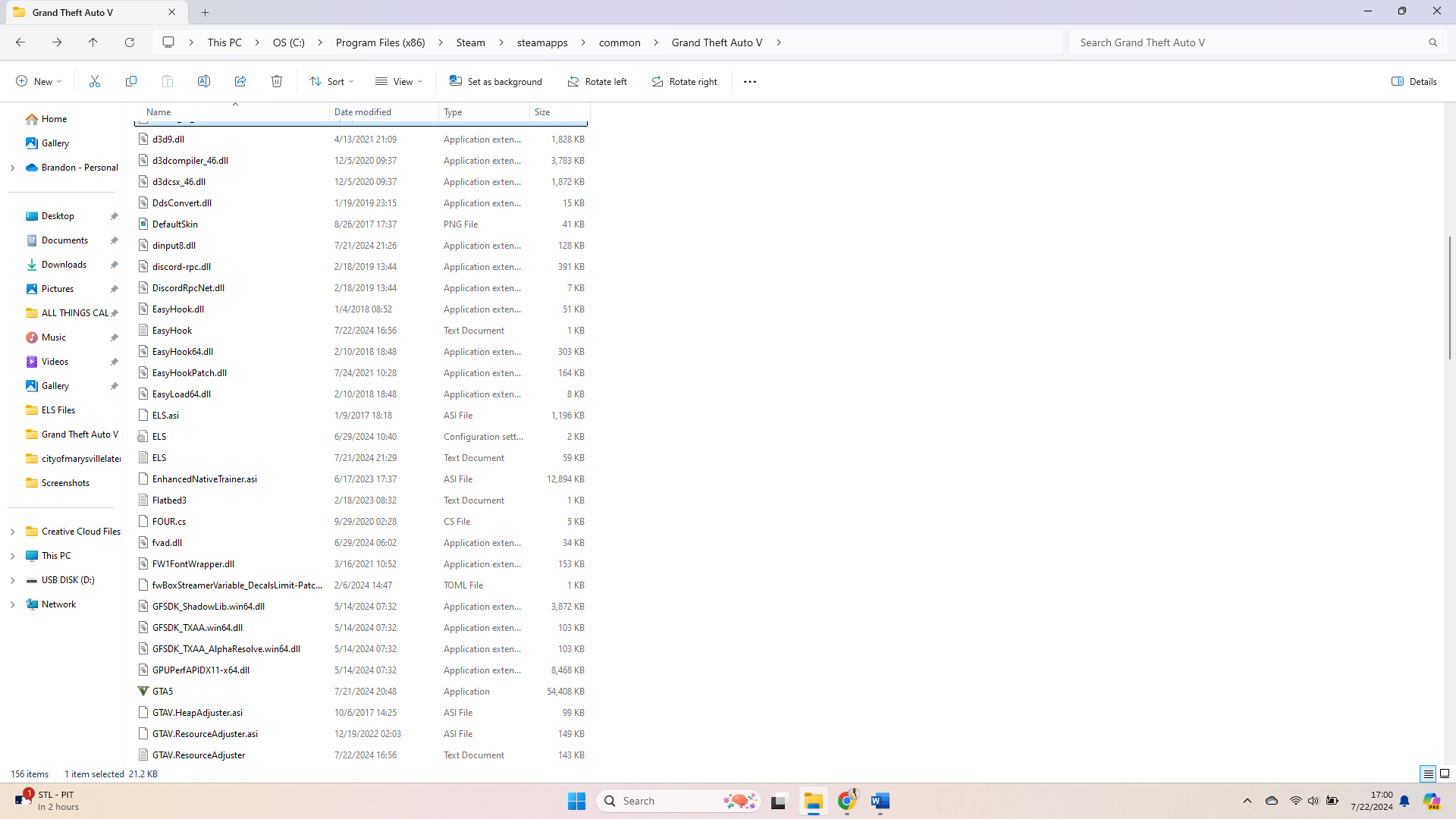Open the View dropdown
This screenshot has width=1456, height=819.
pyautogui.click(x=399, y=82)
